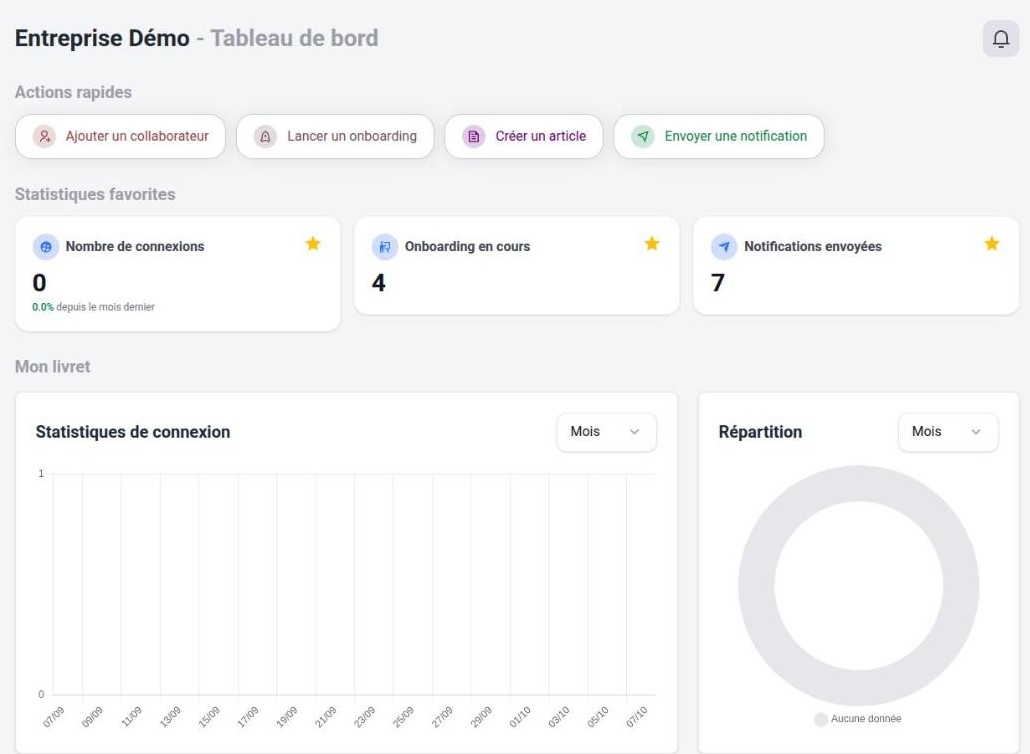1030x754 pixels.
Task: Click the paper-plane icon in Envoyer une notification
Action: pos(643,137)
